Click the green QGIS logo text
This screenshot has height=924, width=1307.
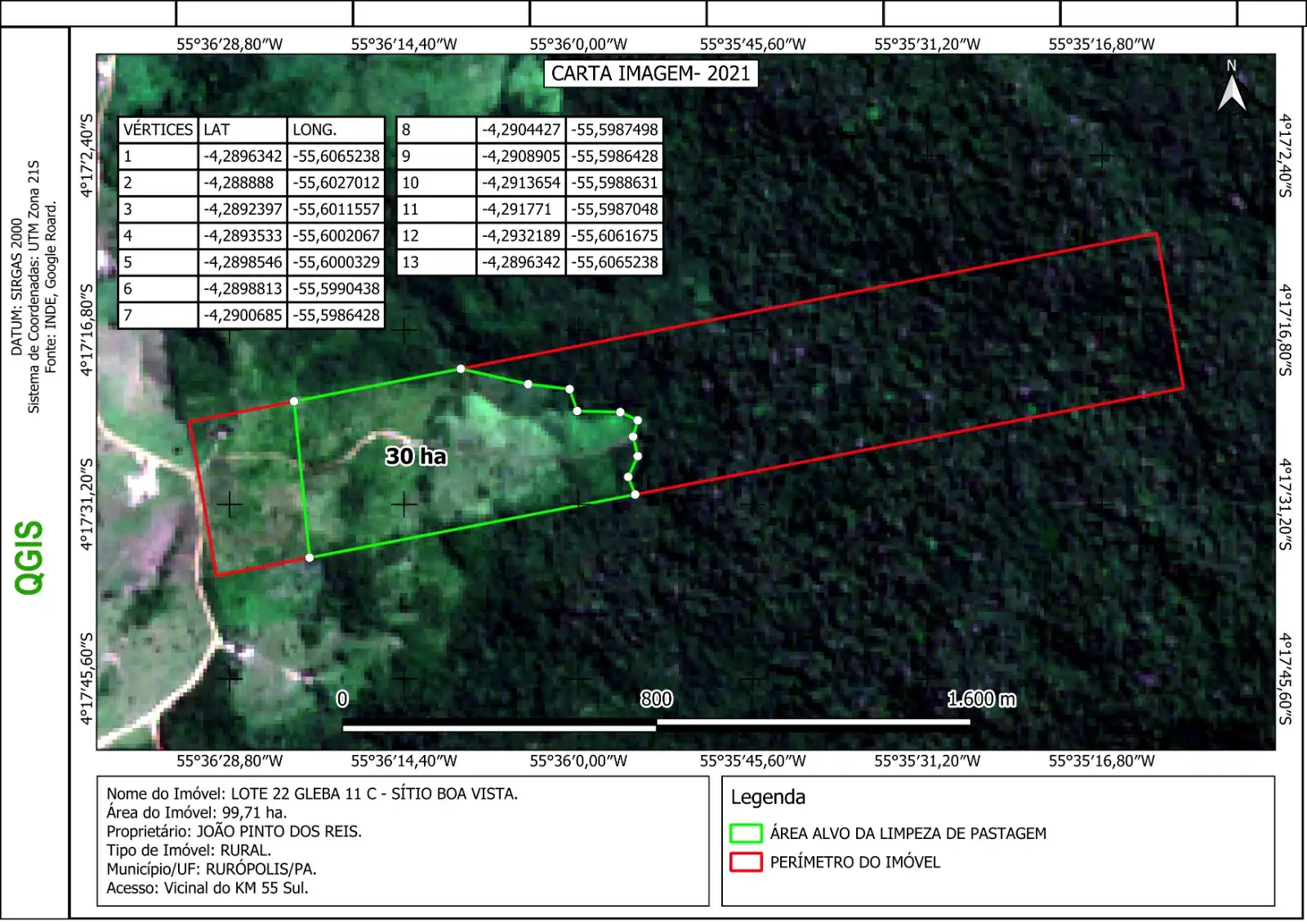30,556
